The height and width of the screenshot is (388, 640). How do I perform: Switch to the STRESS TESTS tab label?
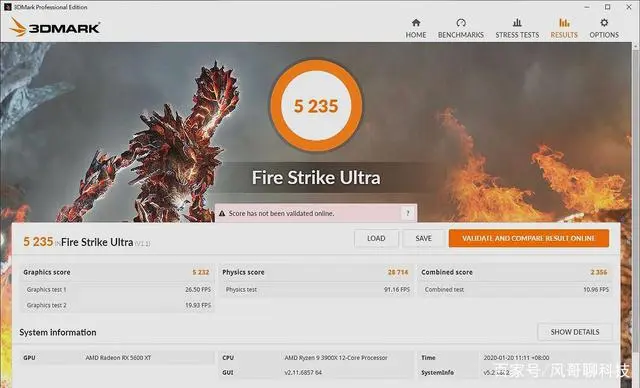[517, 35]
